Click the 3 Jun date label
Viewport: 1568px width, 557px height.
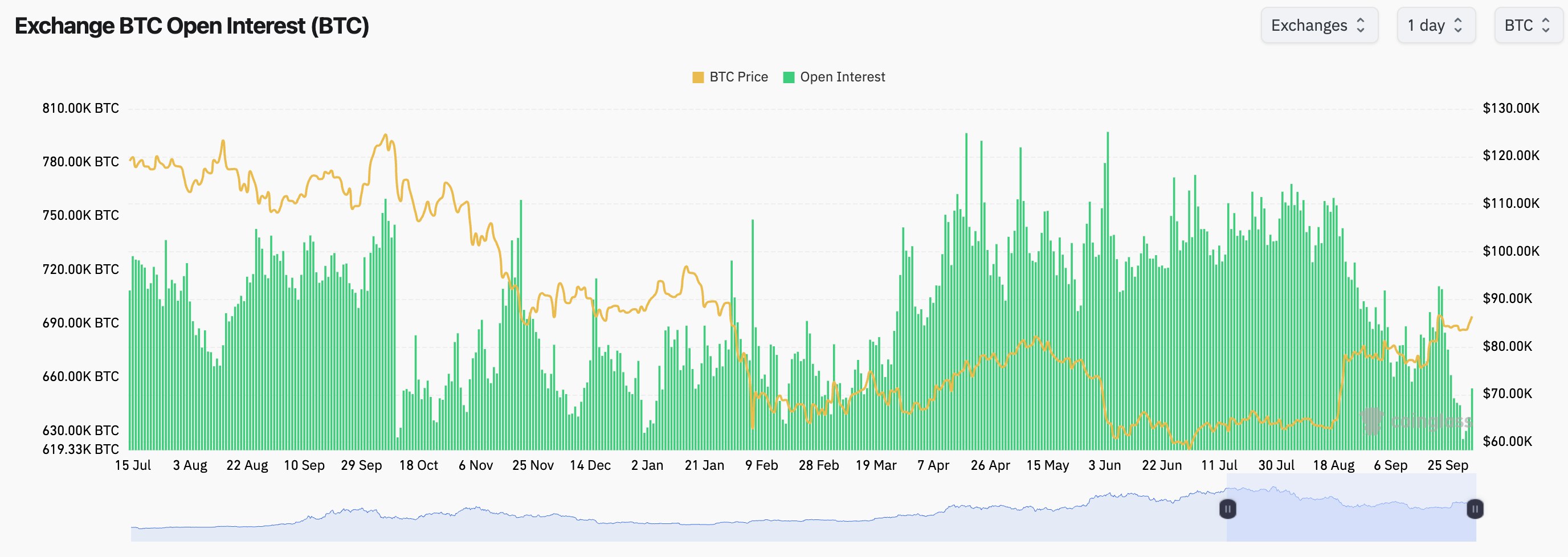(1105, 465)
